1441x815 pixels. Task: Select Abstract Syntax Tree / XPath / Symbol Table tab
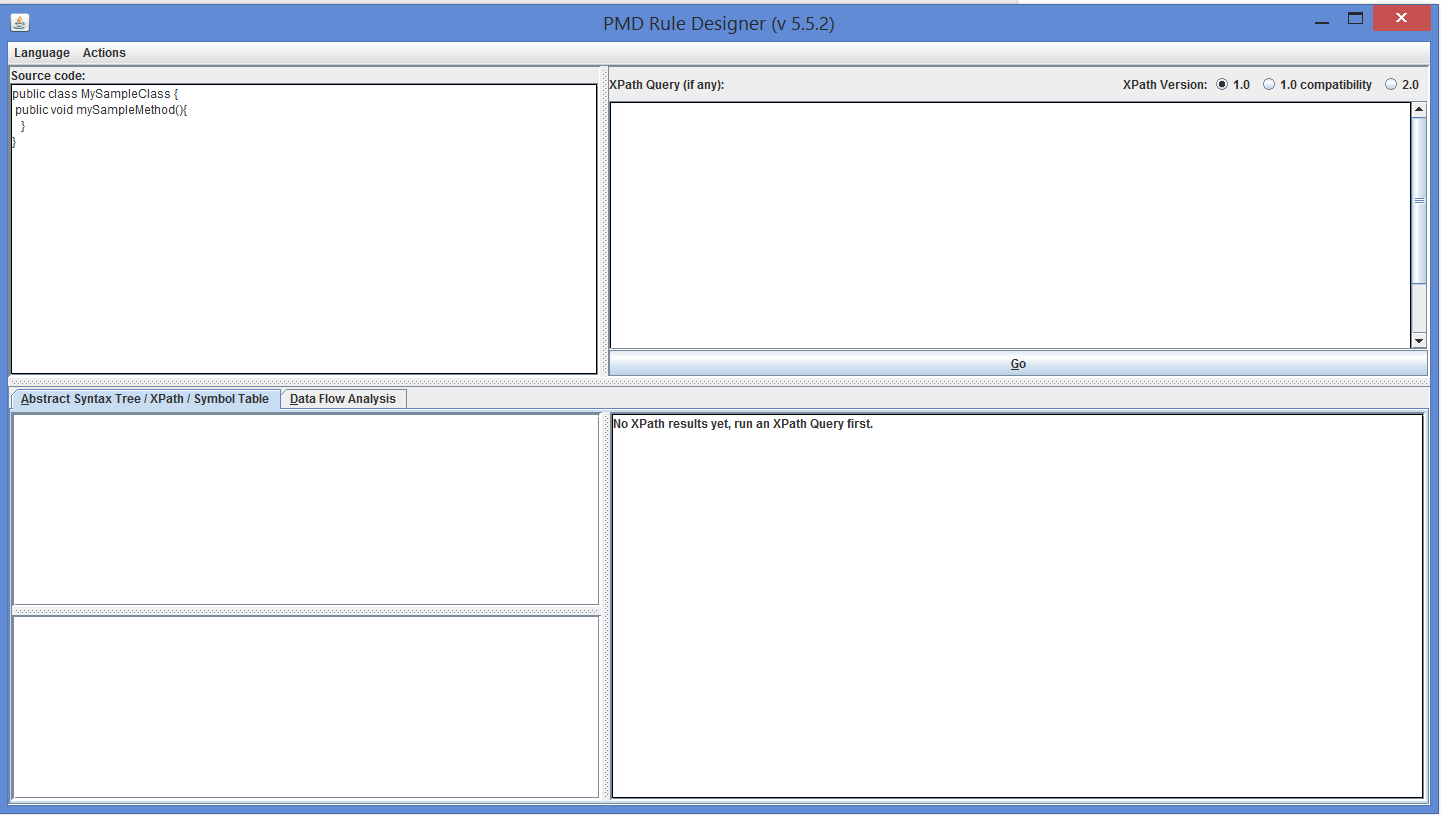[x=145, y=399]
